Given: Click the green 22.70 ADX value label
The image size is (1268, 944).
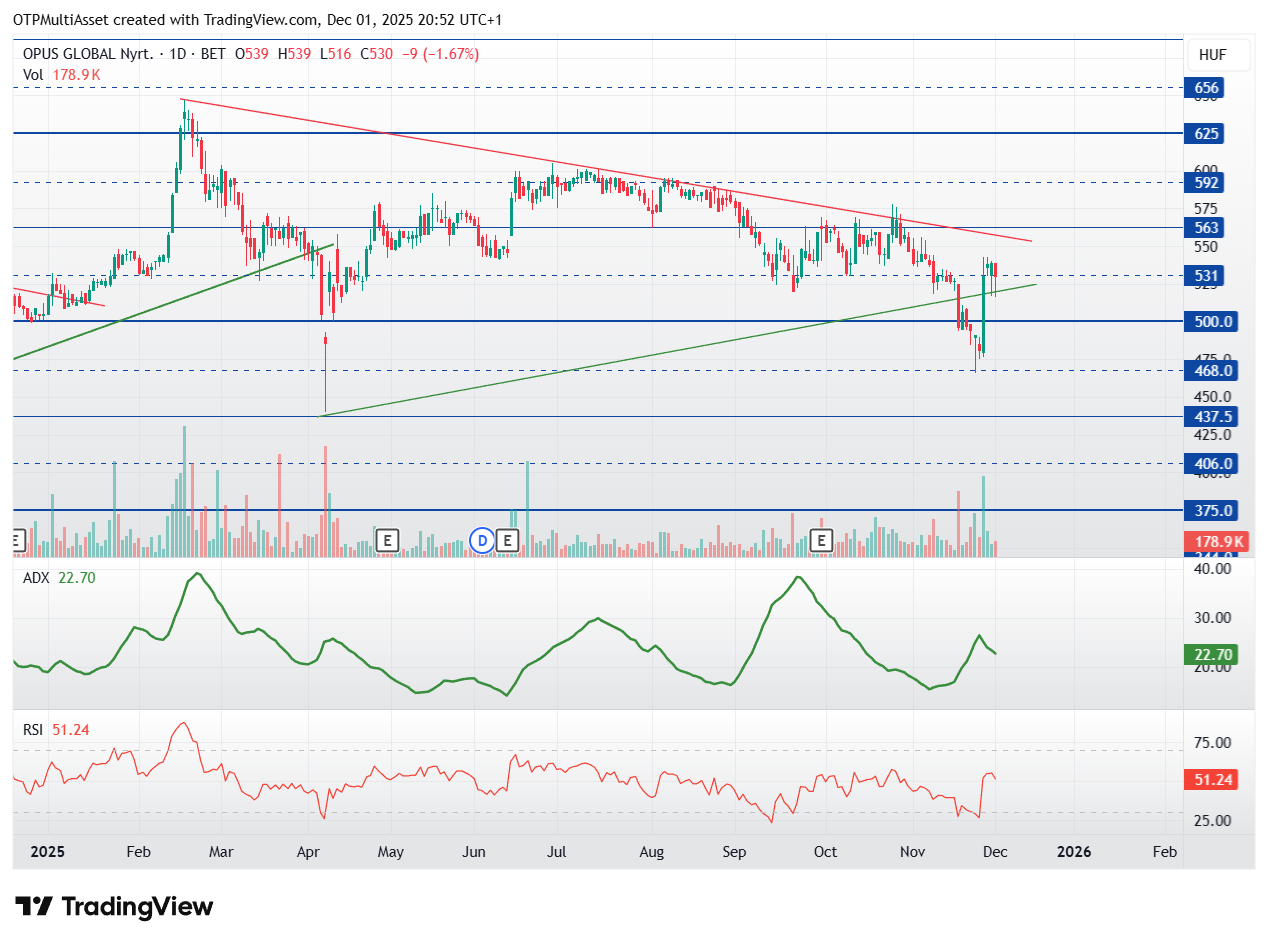Looking at the screenshot, I should coord(1213,655).
